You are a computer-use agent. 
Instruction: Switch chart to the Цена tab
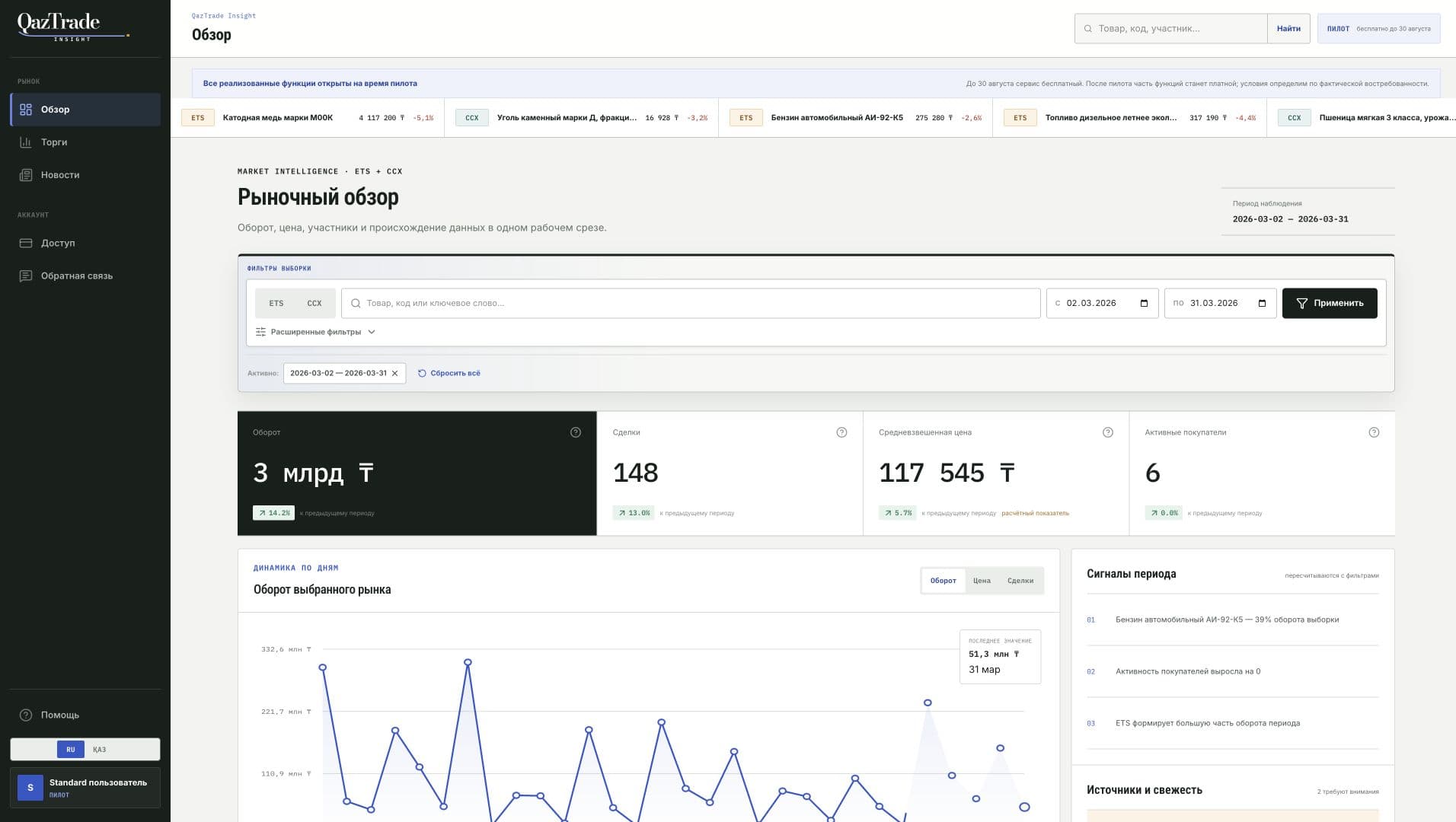(x=982, y=581)
